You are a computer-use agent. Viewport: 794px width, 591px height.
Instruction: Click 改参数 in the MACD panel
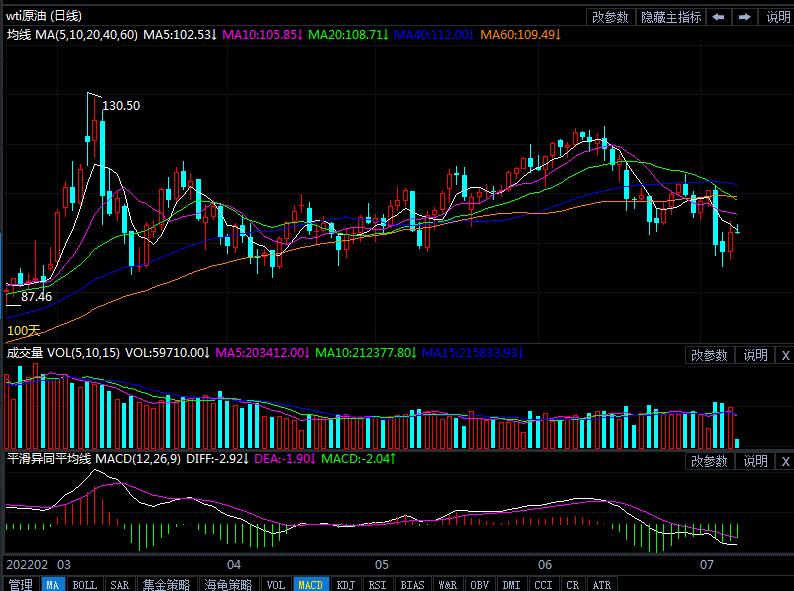point(709,461)
